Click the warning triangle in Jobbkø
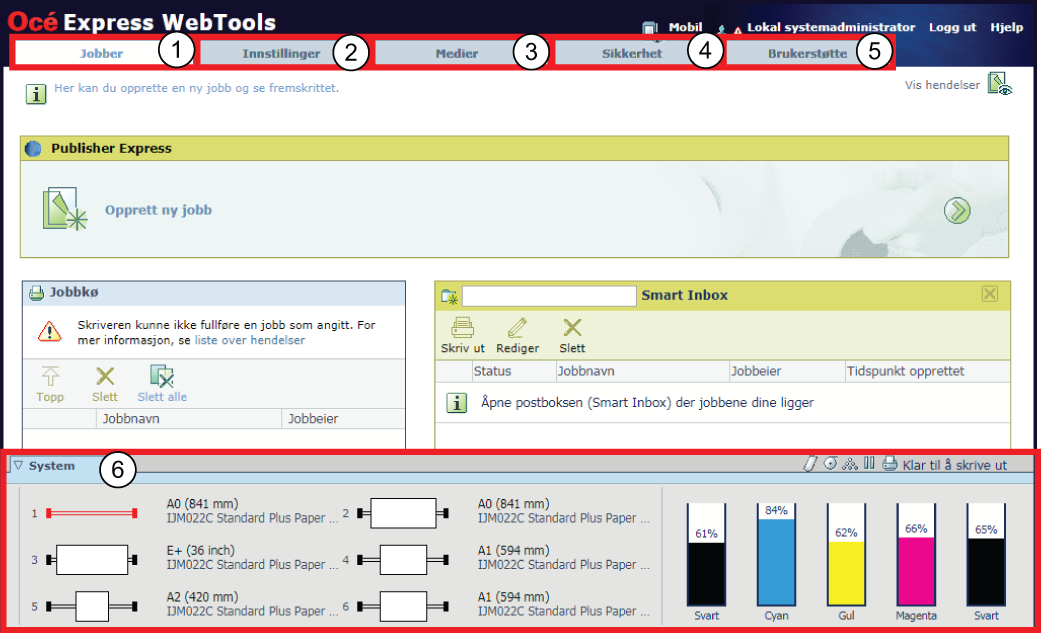 point(50,331)
